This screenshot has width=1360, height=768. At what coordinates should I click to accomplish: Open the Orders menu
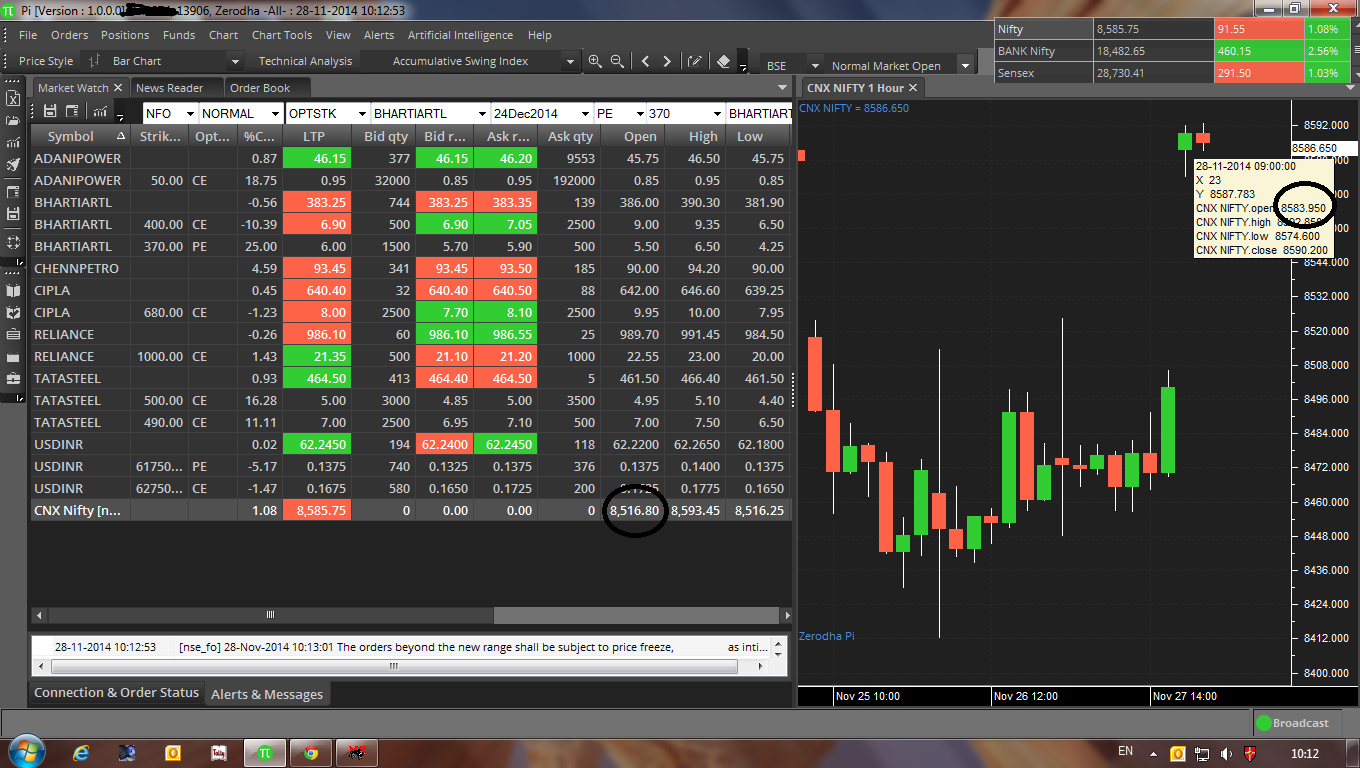70,35
